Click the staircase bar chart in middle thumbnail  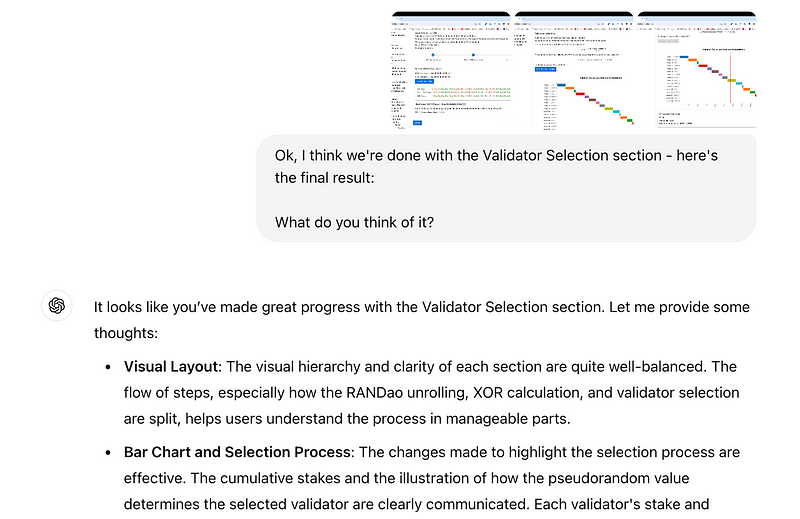click(590, 100)
